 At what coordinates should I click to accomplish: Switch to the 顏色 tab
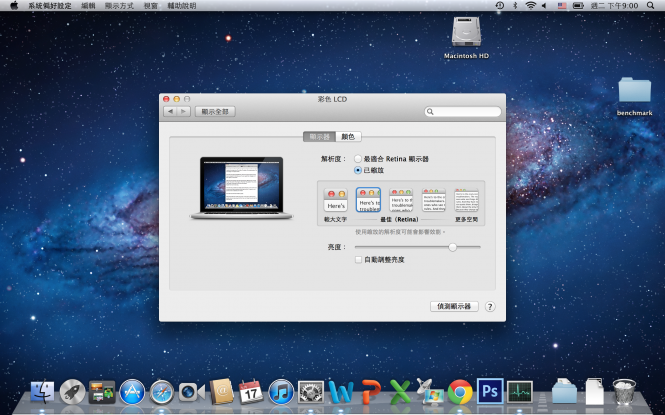(348, 136)
